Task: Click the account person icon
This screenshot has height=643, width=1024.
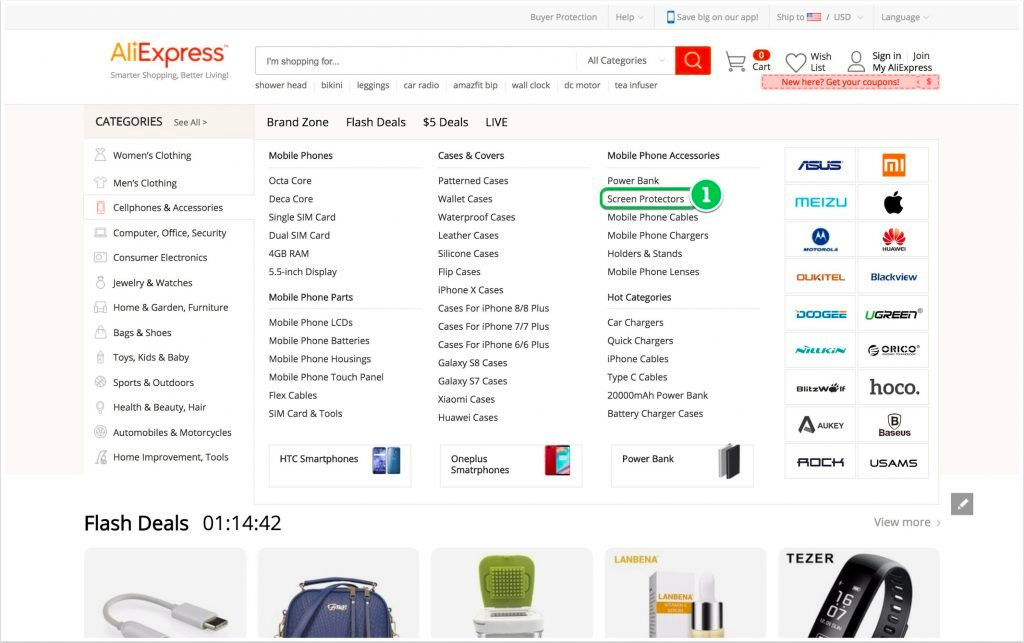Action: [x=856, y=61]
